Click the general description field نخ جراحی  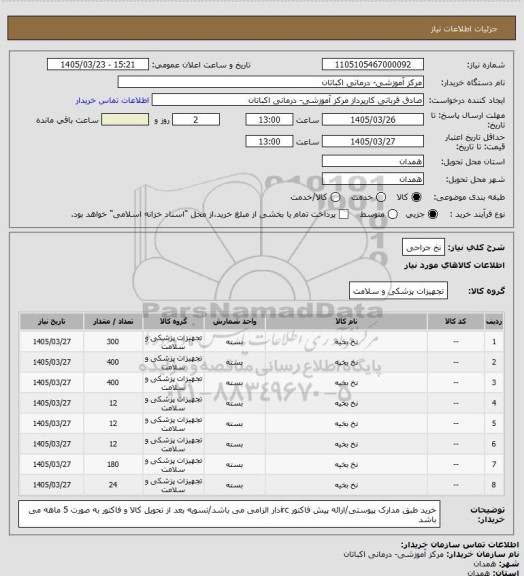tap(423, 248)
